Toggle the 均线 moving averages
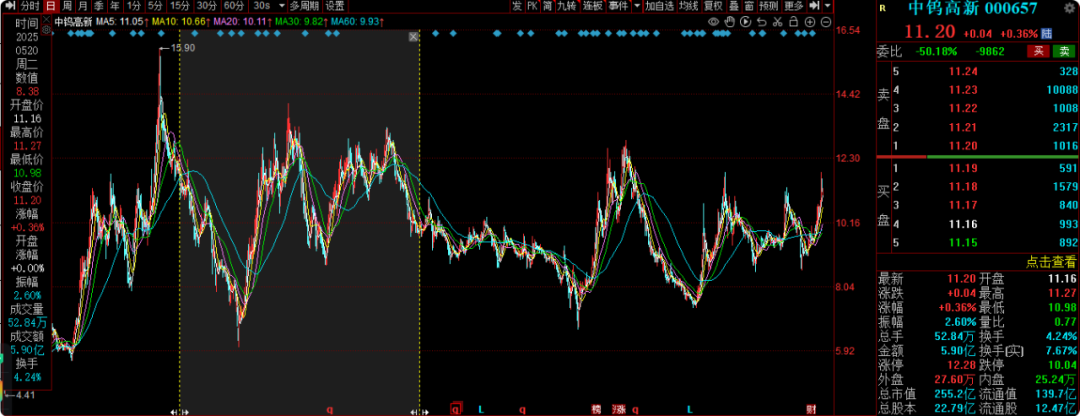Image resolution: width=1080 pixels, height=416 pixels. click(688, 6)
